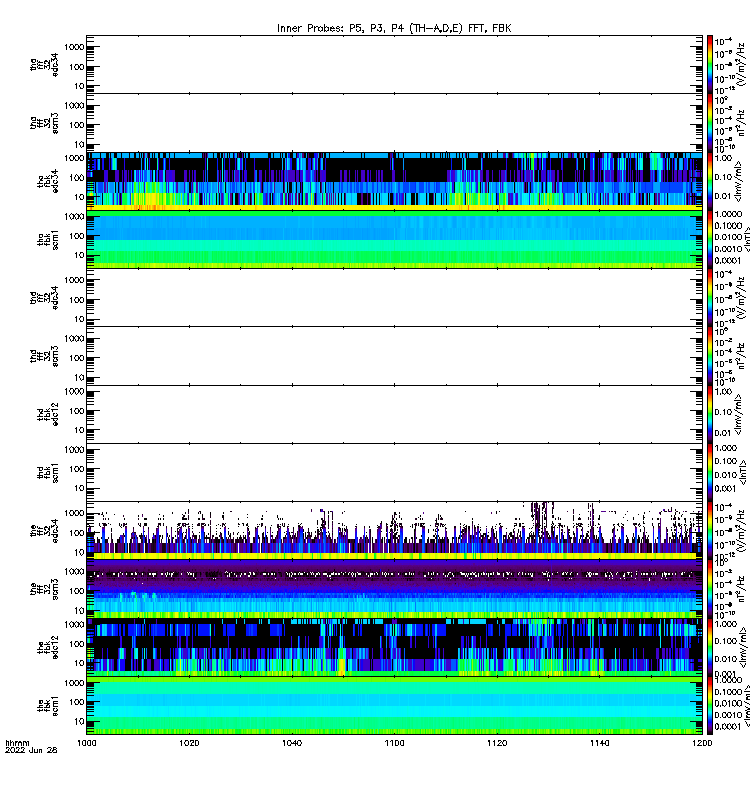750x800 pixels.
Task: Click the 'thd fff 32 scm3' y-axis label
Action: [44, 356]
